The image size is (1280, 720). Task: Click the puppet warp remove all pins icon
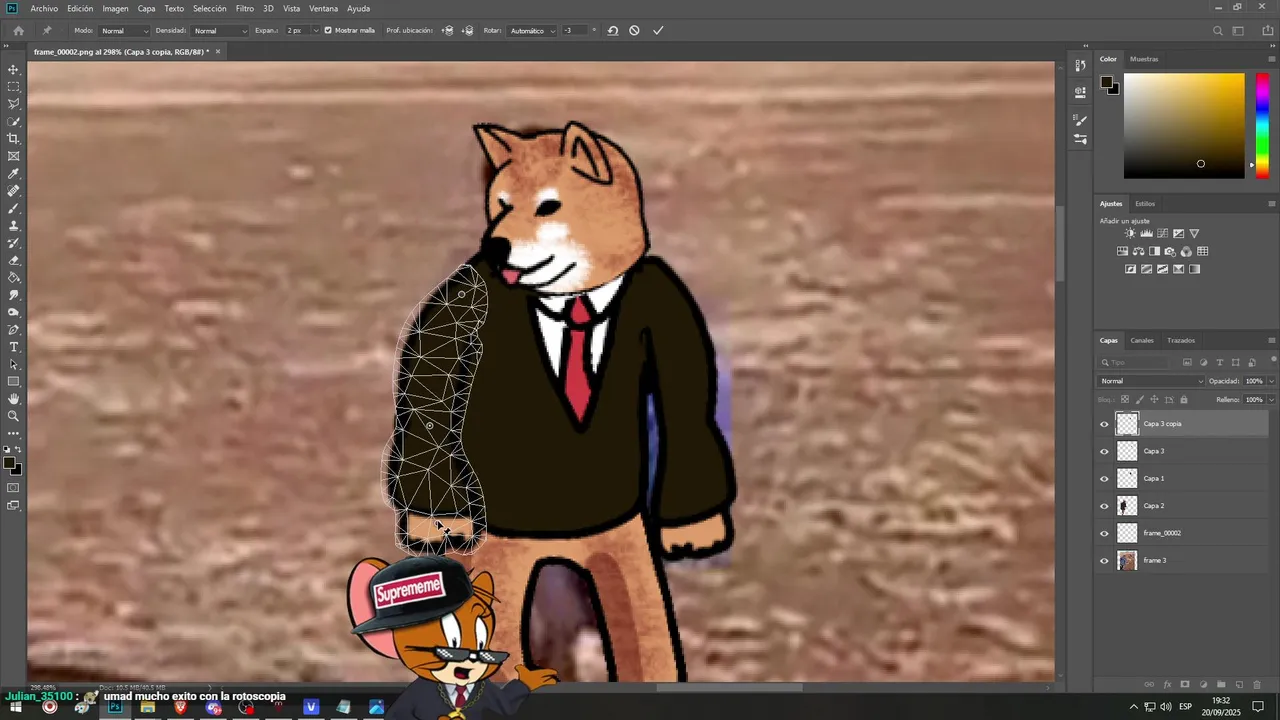613,30
